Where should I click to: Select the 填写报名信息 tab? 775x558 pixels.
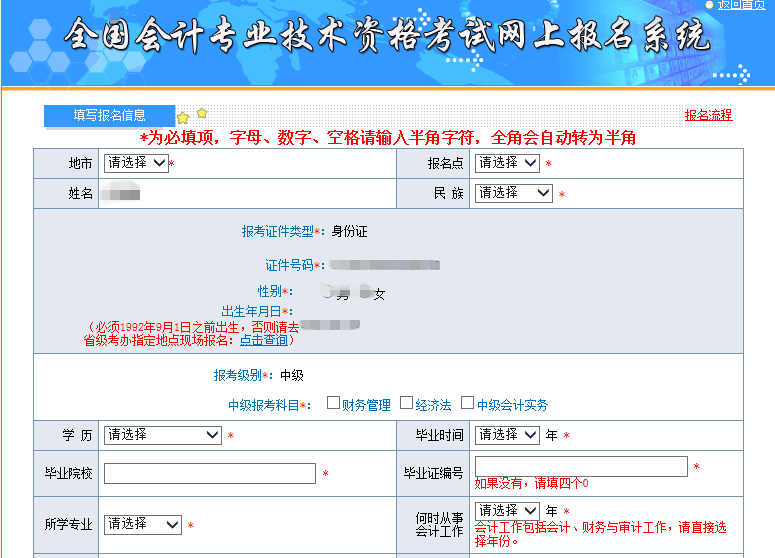point(109,115)
